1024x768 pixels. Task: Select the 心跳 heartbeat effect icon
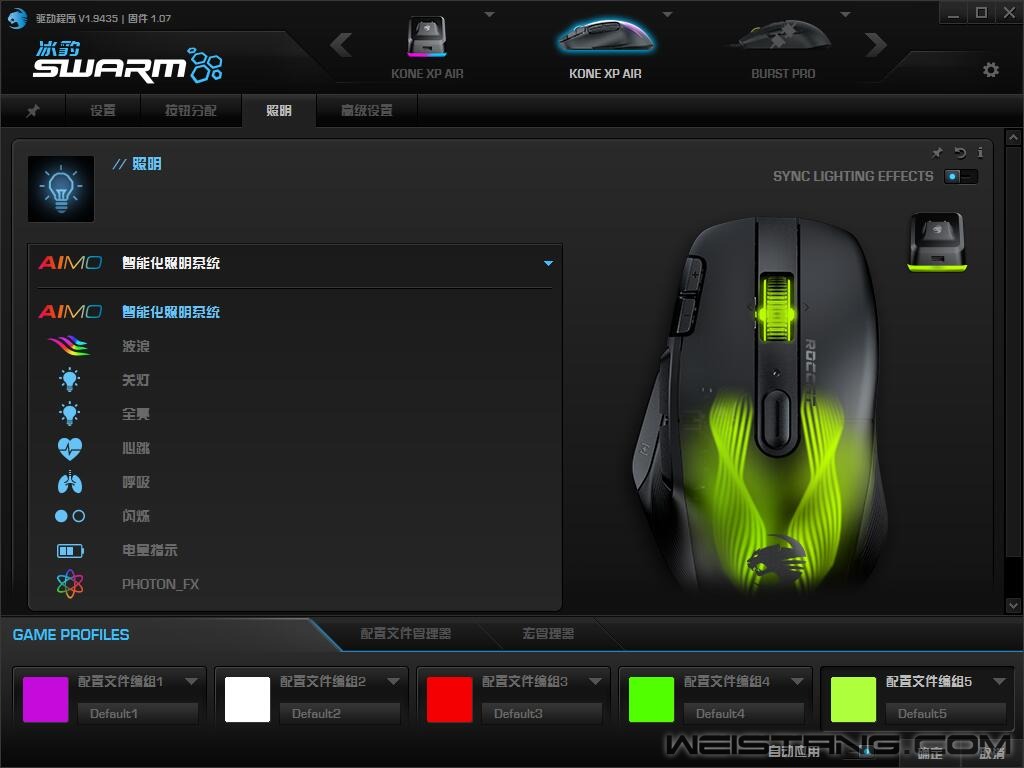tap(69, 448)
